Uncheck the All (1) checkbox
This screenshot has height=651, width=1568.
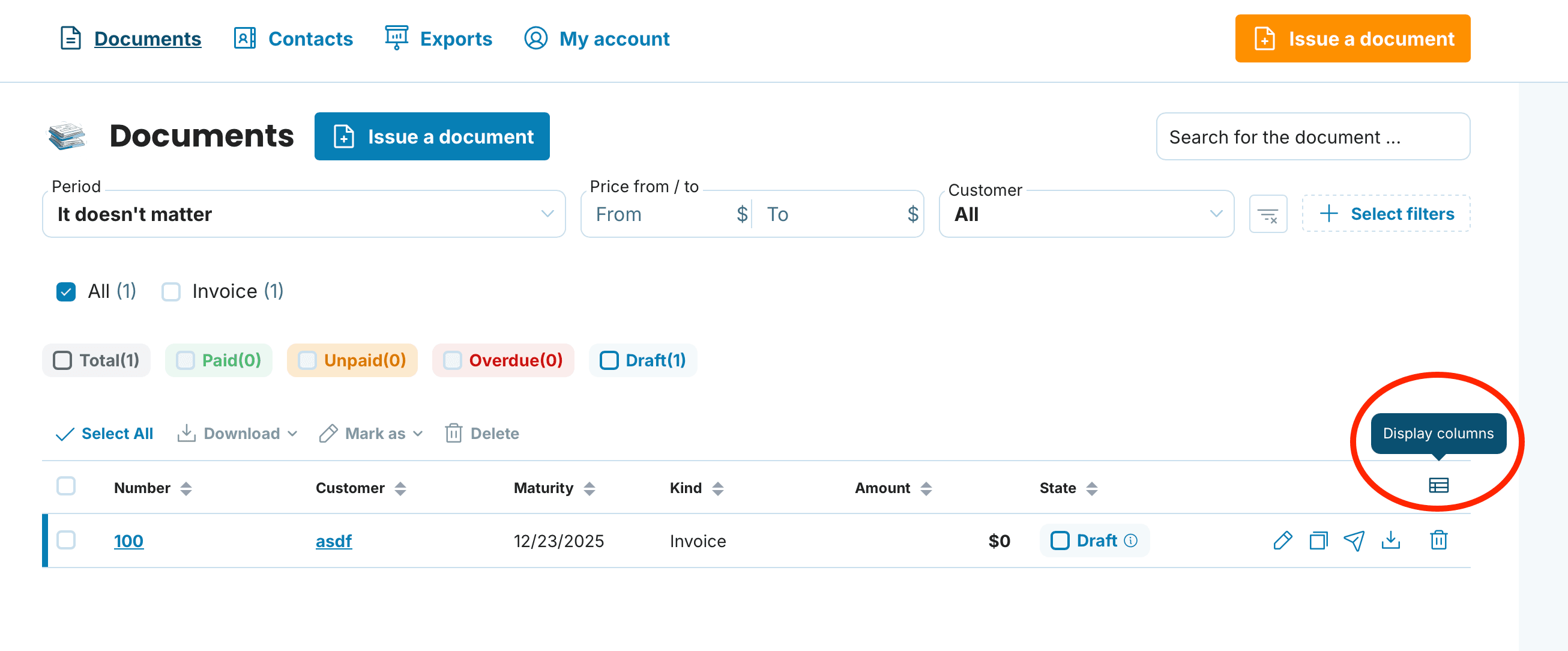66,292
